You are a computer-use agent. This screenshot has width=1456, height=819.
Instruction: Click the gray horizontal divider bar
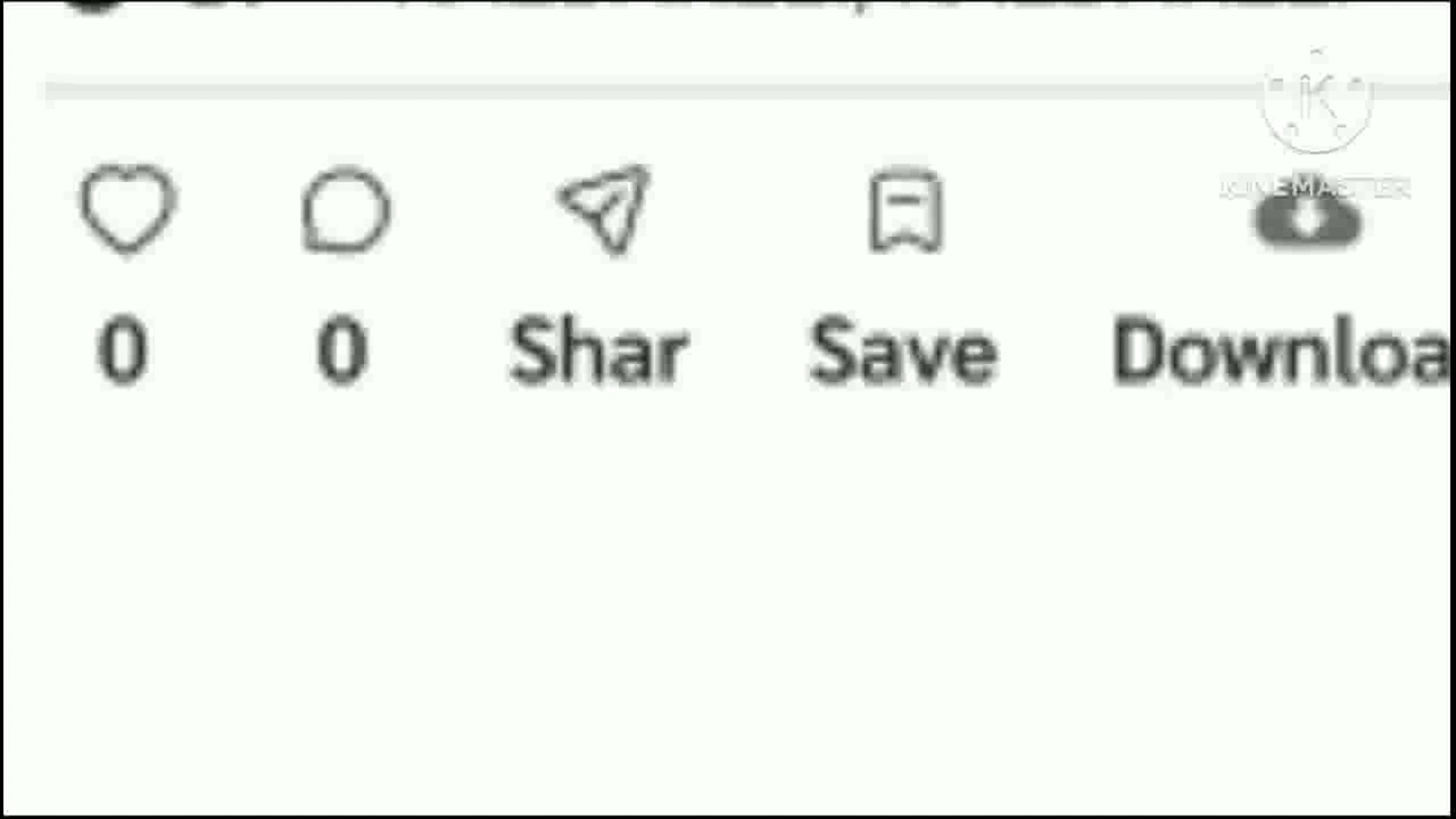tap(747, 90)
